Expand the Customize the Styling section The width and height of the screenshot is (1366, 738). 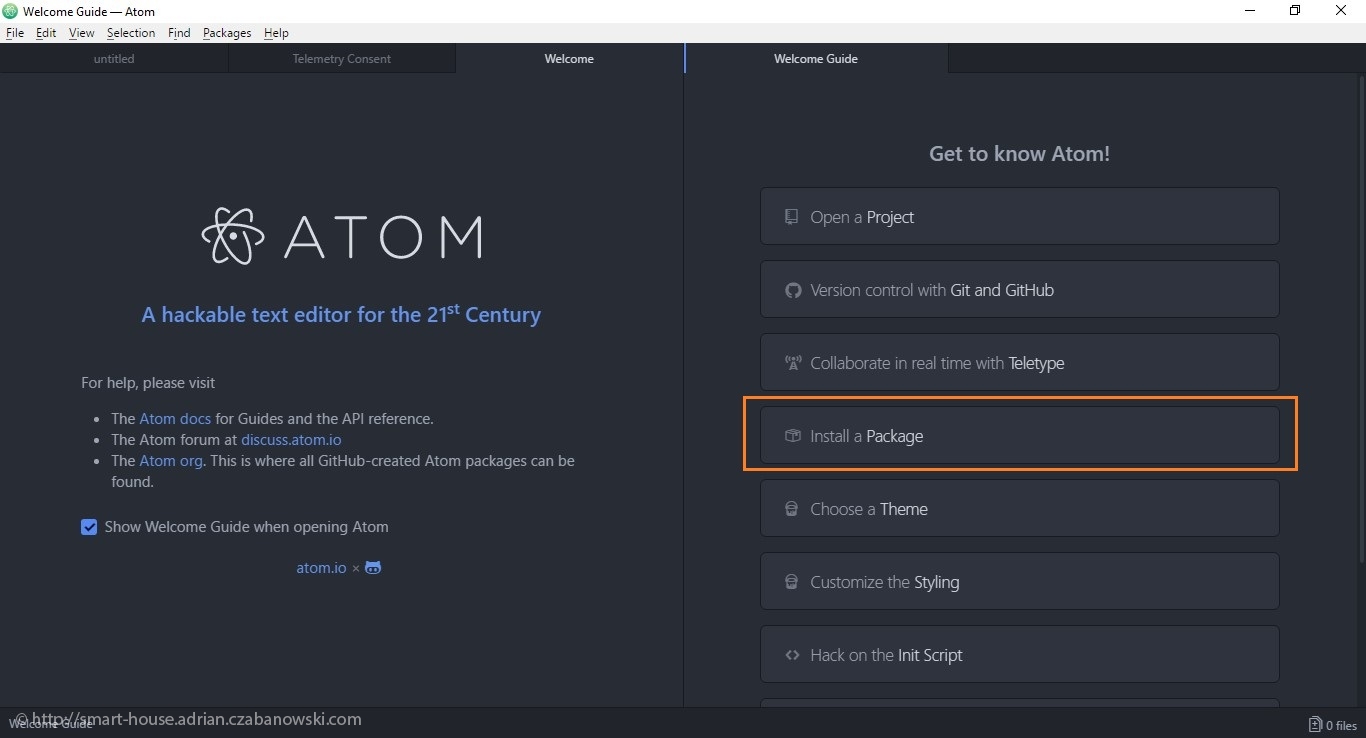[x=1019, y=581]
